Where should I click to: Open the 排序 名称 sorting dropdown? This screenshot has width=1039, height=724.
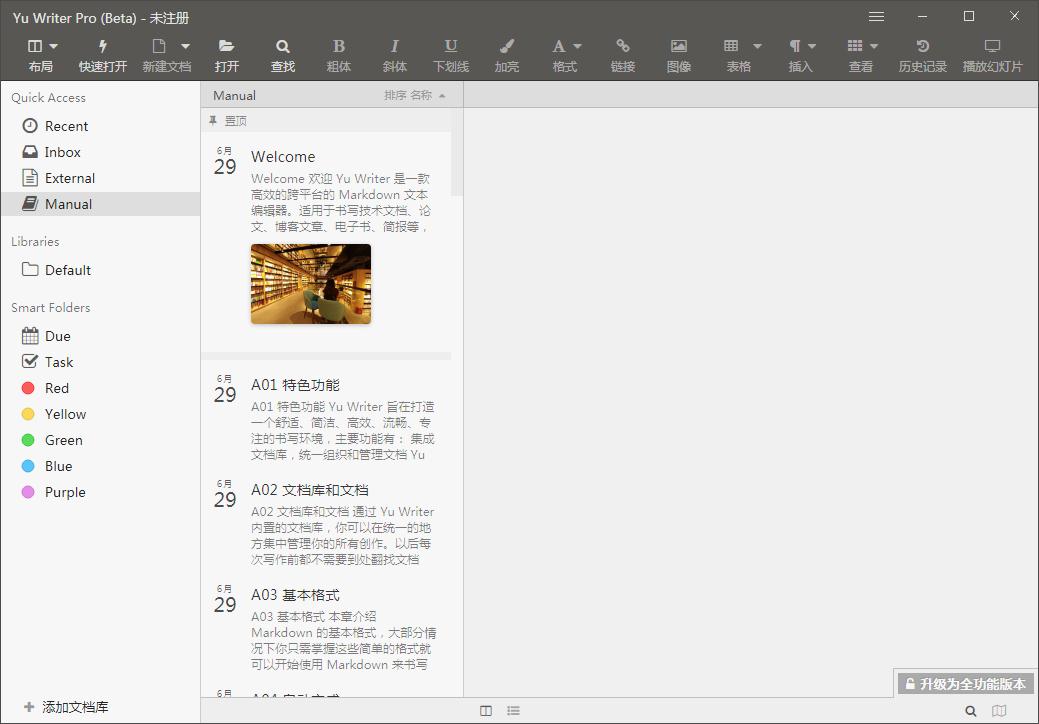(415, 95)
